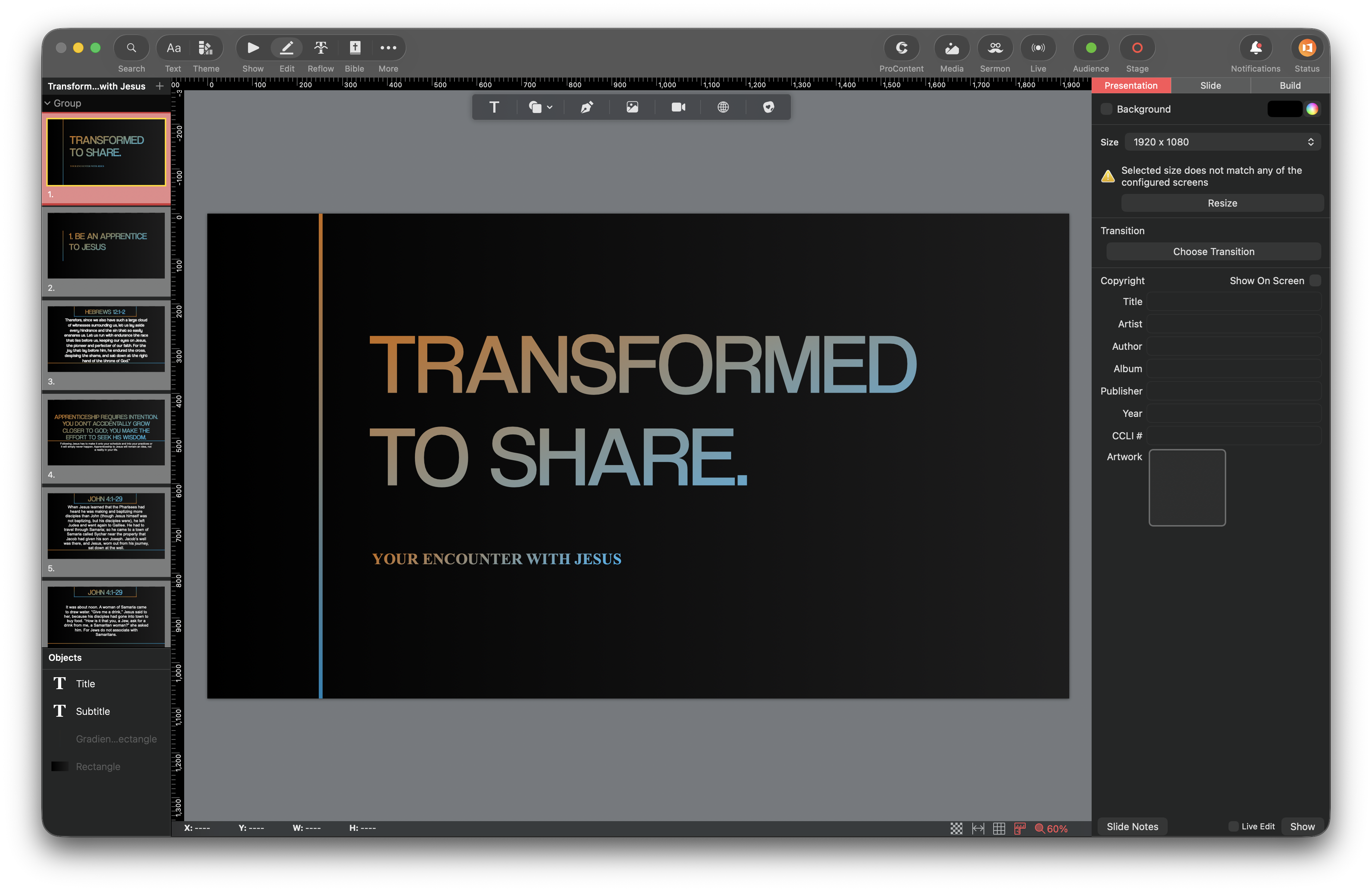
Task: Click the Show play icon in toolbar
Action: (x=252, y=48)
